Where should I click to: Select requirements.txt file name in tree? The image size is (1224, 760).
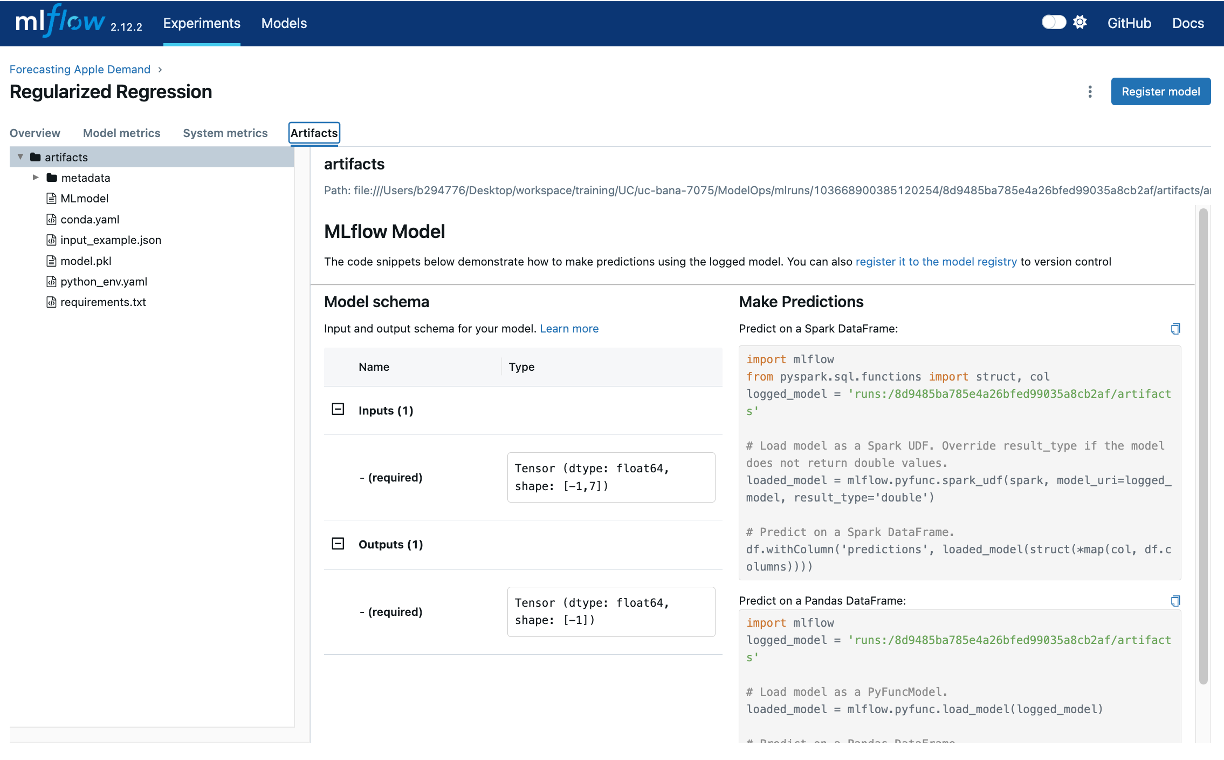103,302
